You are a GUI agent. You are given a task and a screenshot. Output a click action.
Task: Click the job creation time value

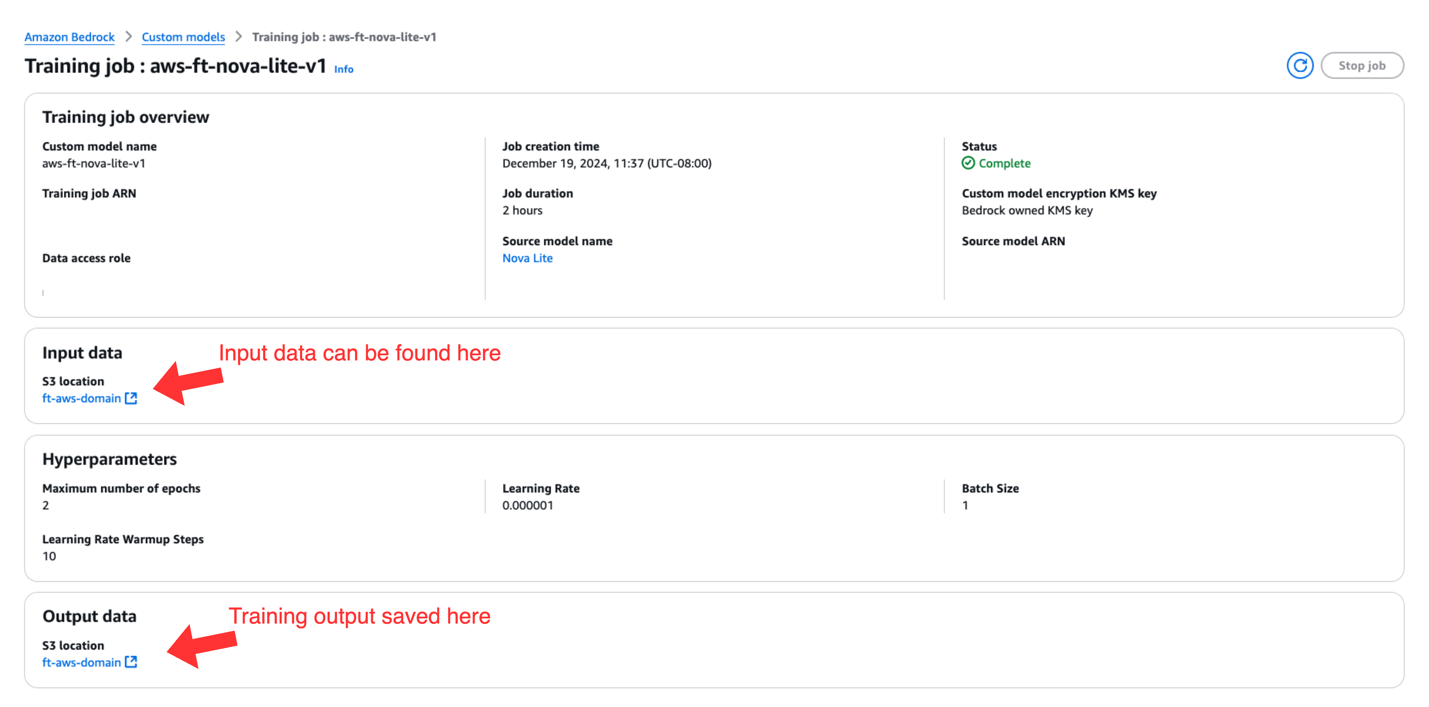[x=607, y=163]
